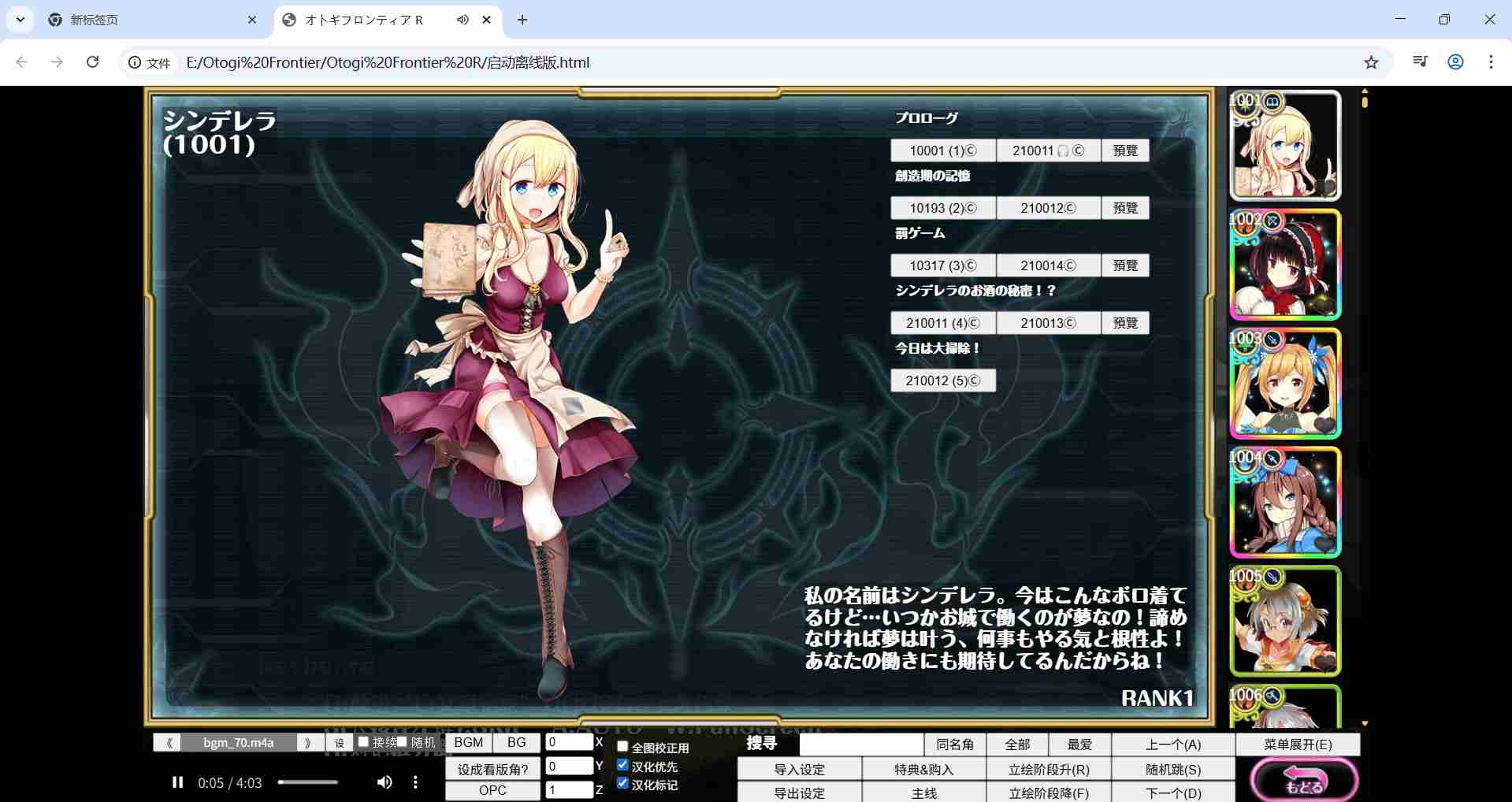Toggle the 随机 checkbox

pyautogui.click(x=401, y=741)
